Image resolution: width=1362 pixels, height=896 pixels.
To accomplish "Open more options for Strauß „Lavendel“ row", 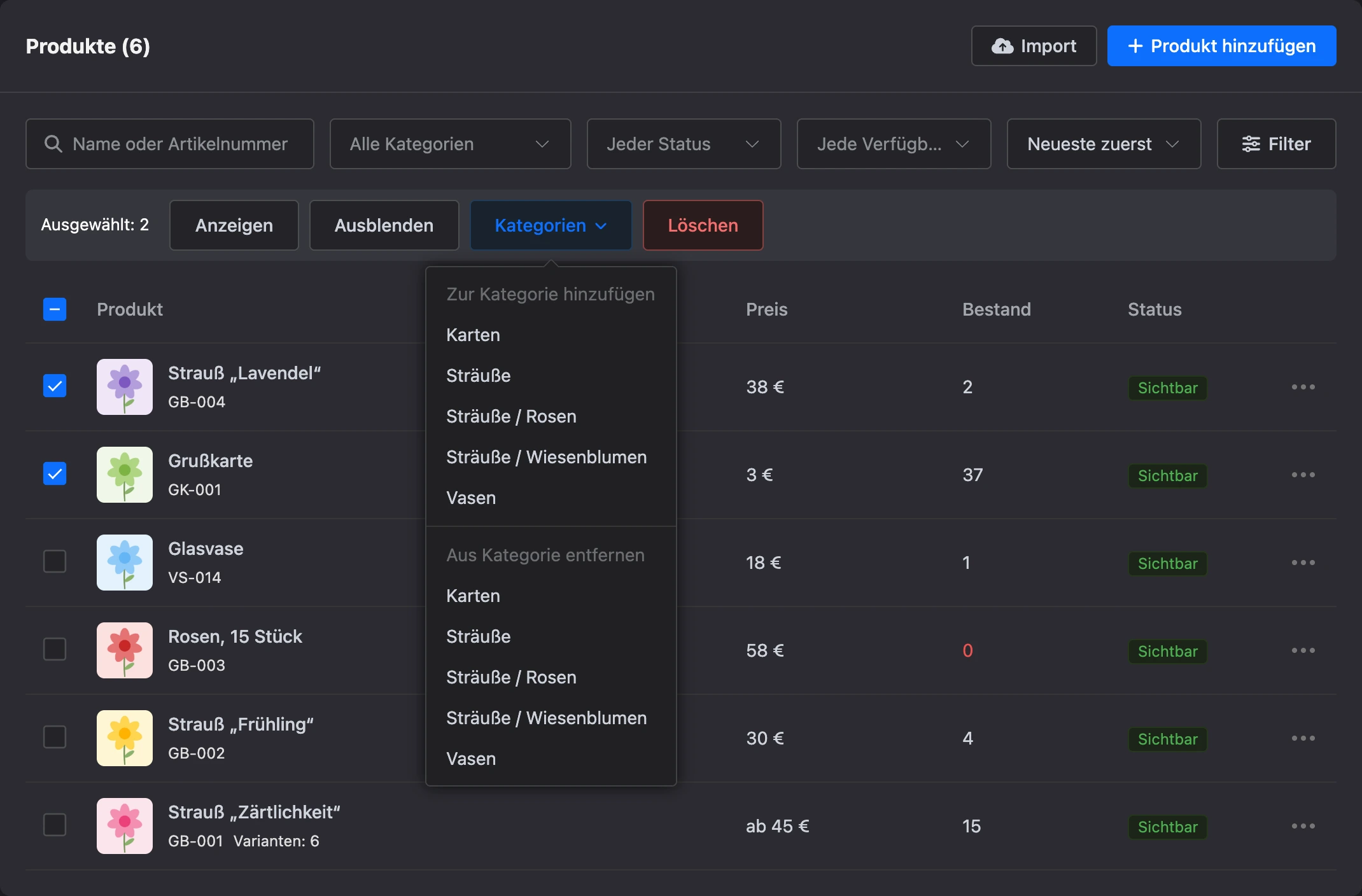I will pyautogui.click(x=1303, y=387).
